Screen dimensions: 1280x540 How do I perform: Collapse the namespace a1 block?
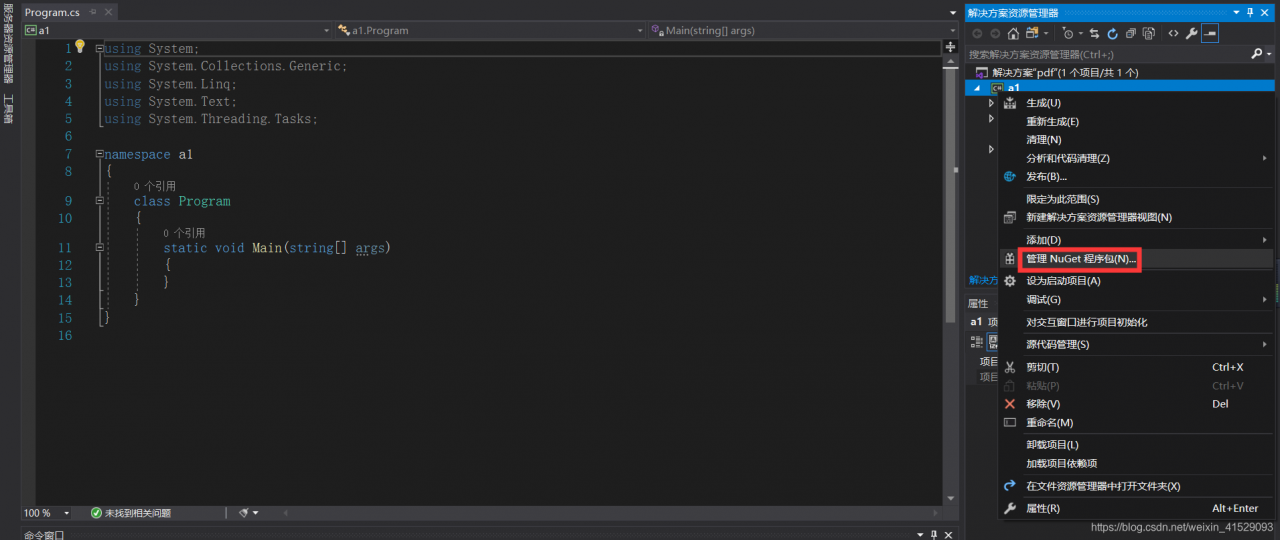(100, 154)
